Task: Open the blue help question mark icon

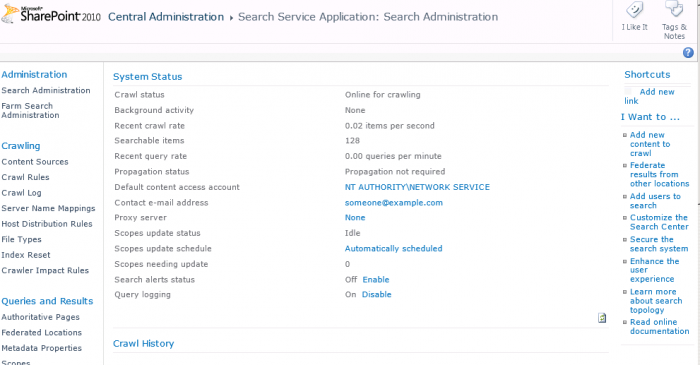Action: [688, 53]
